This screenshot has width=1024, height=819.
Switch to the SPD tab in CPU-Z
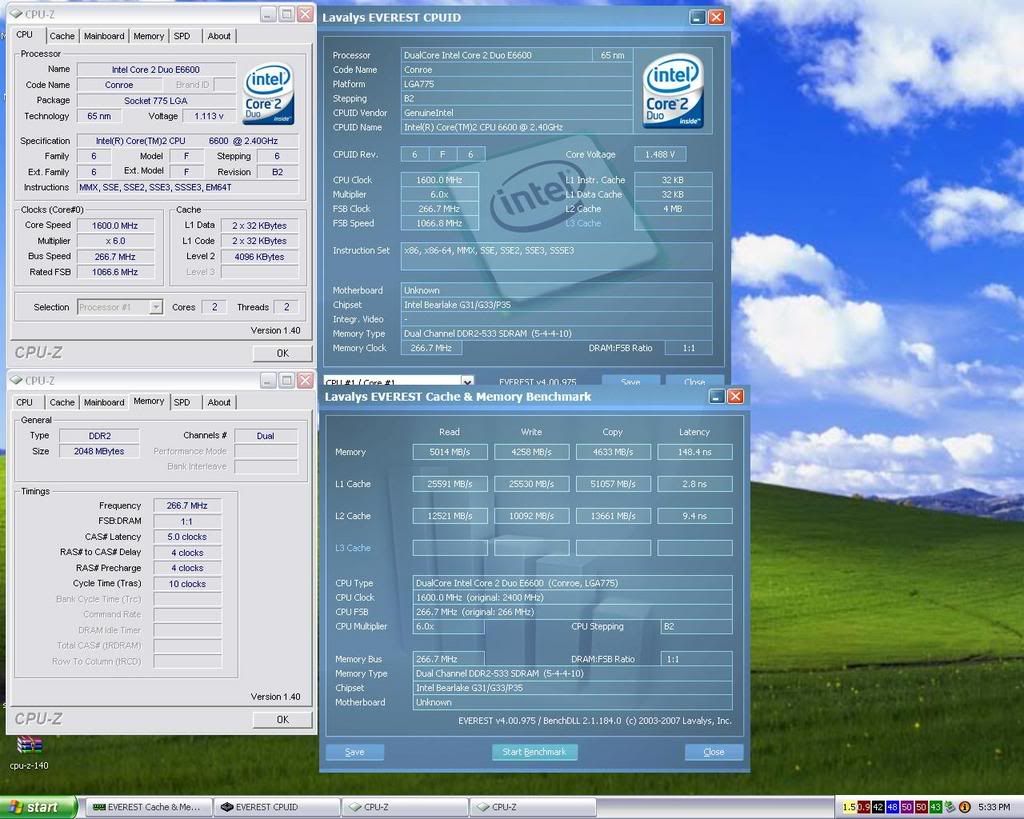coord(182,35)
